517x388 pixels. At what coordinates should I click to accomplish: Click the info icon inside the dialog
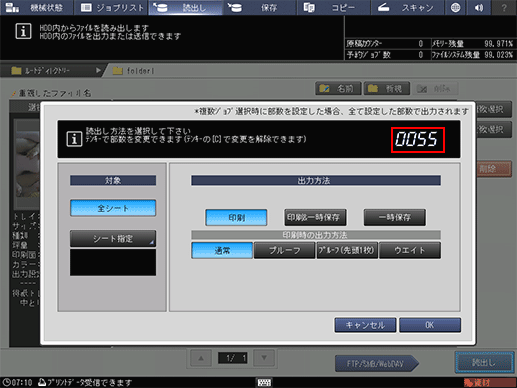74,139
